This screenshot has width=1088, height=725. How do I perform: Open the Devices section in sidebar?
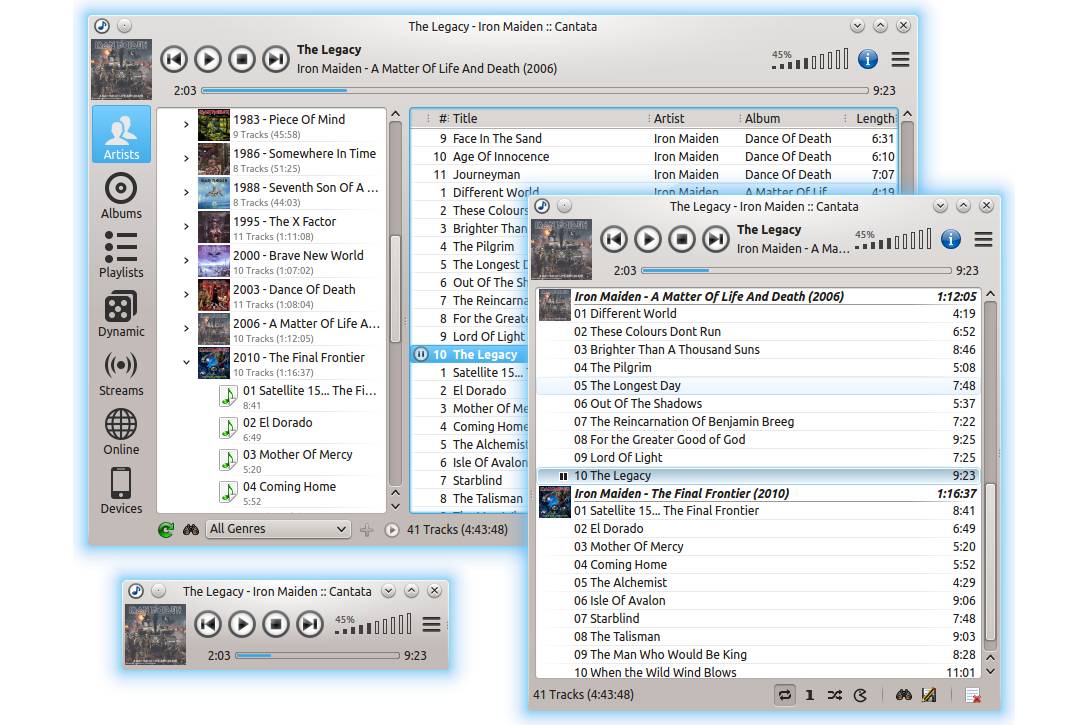121,491
